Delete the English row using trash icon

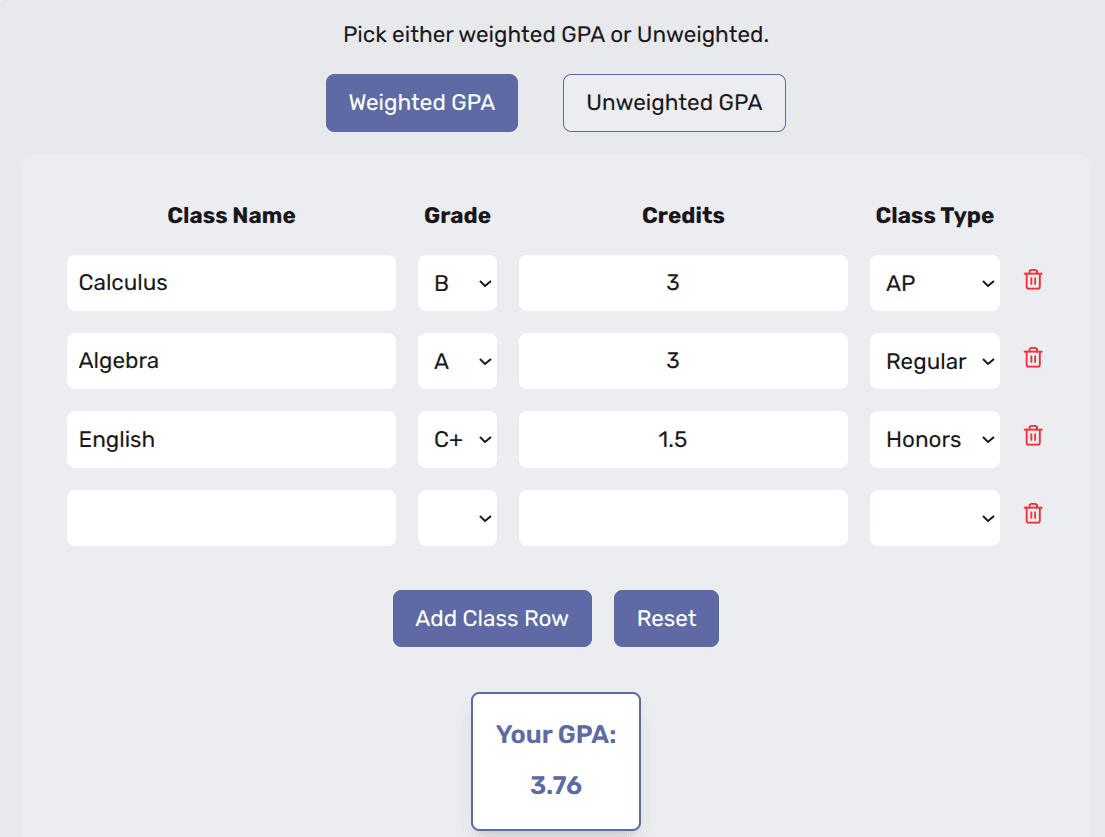pos(1032,436)
